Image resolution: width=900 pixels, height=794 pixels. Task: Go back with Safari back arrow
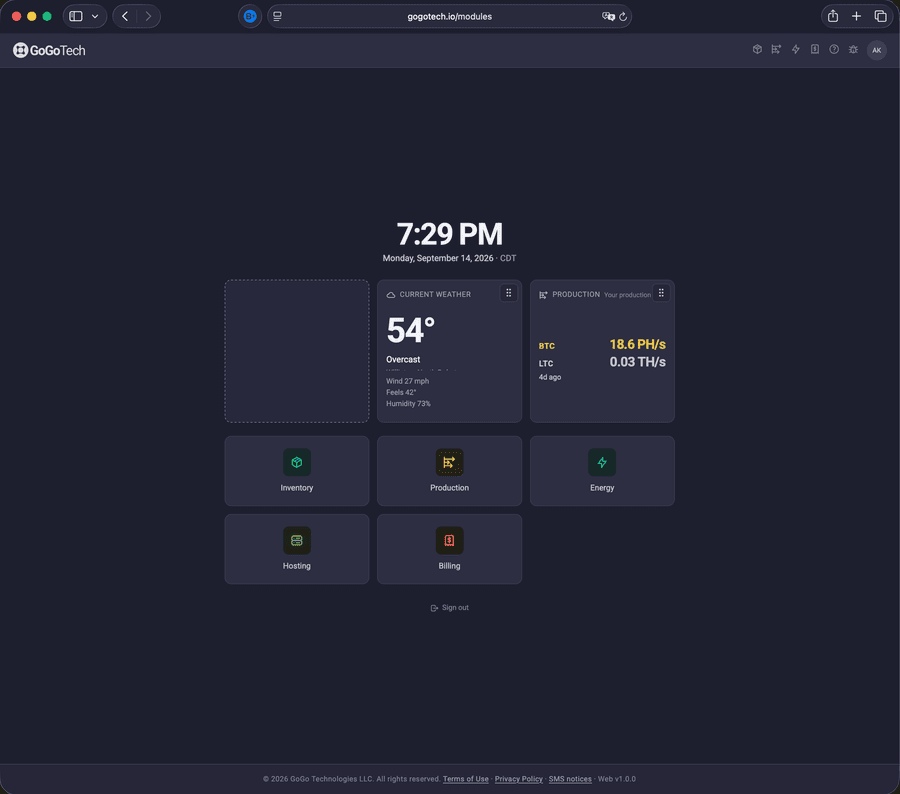coord(125,16)
